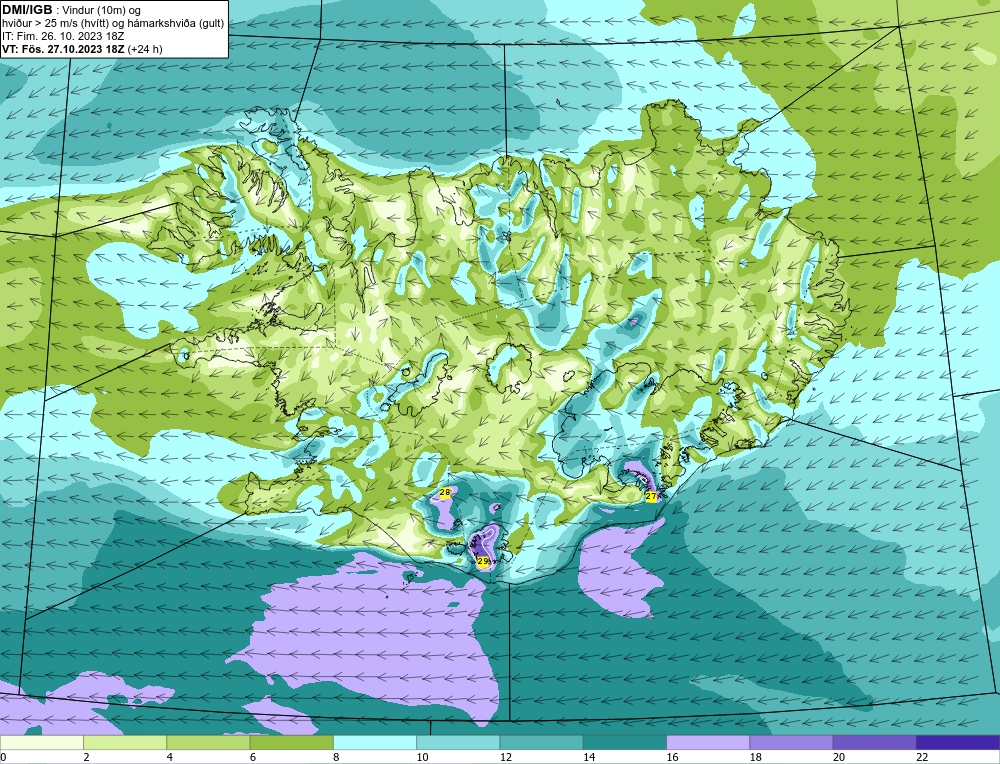Click the legend scale label 12
This screenshot has width=1000, height=764.
(506, 757)
